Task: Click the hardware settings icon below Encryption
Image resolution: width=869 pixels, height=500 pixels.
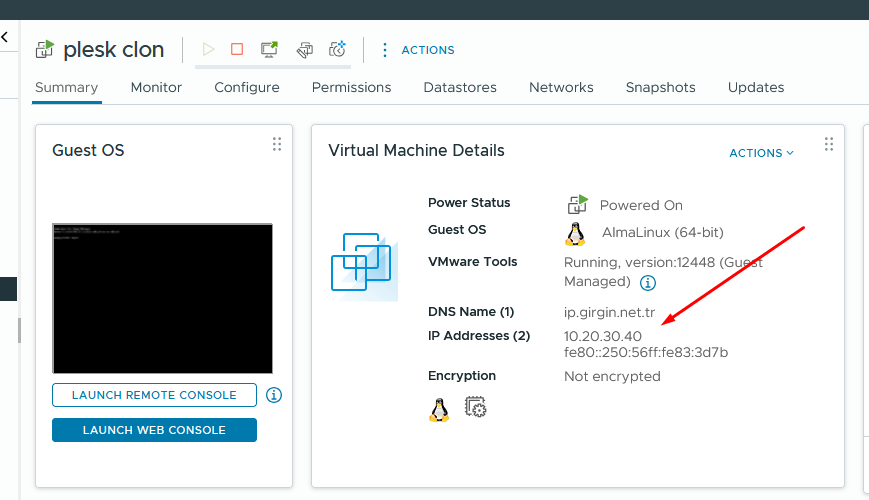Action: [475, 407]
